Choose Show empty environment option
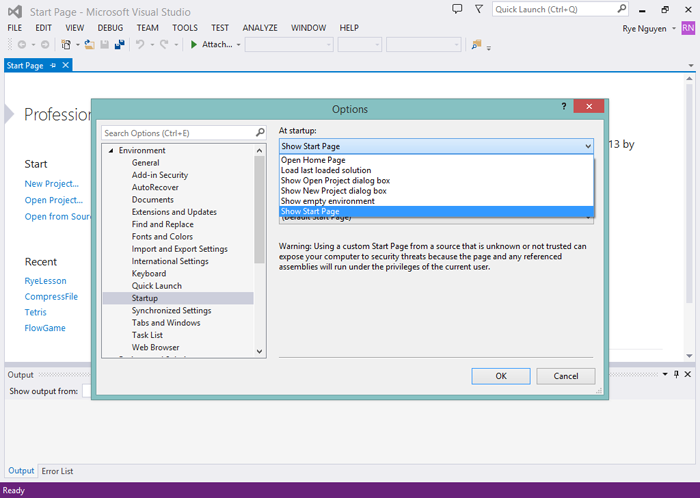Image resolution: width=700 pixels, height=498 pixels. pos(436,201)
